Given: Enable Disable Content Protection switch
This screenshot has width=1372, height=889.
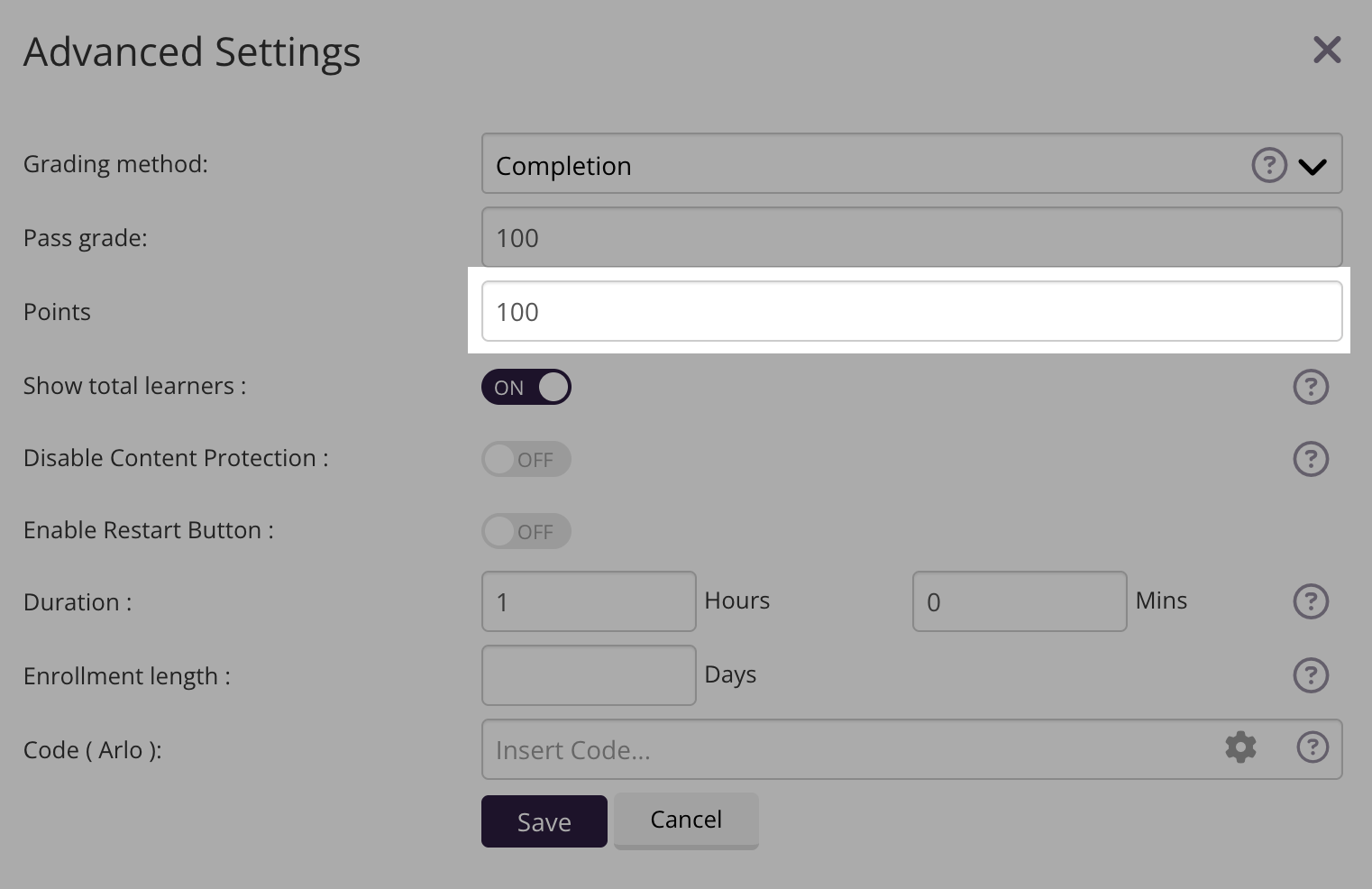Looking at the screenshot, I should point(526,459).
